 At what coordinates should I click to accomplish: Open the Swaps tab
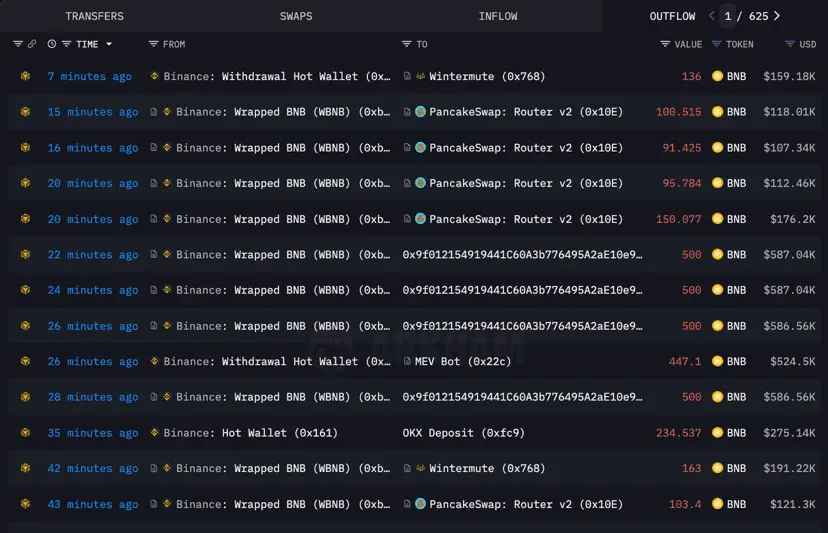point(296,16)
